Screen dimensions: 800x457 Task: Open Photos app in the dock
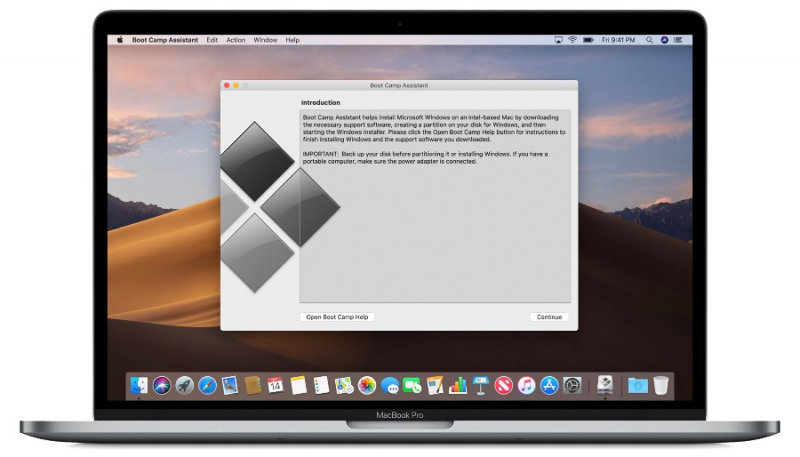coord(367,385)
